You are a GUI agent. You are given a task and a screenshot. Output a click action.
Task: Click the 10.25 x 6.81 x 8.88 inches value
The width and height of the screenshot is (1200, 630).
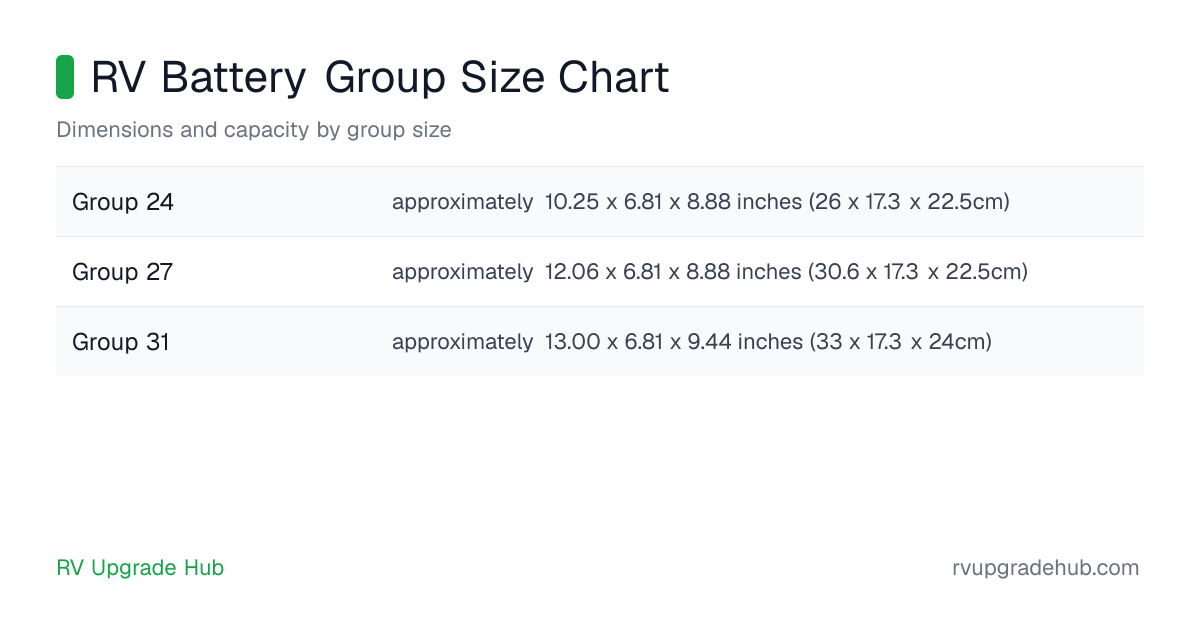click(673, 202)
